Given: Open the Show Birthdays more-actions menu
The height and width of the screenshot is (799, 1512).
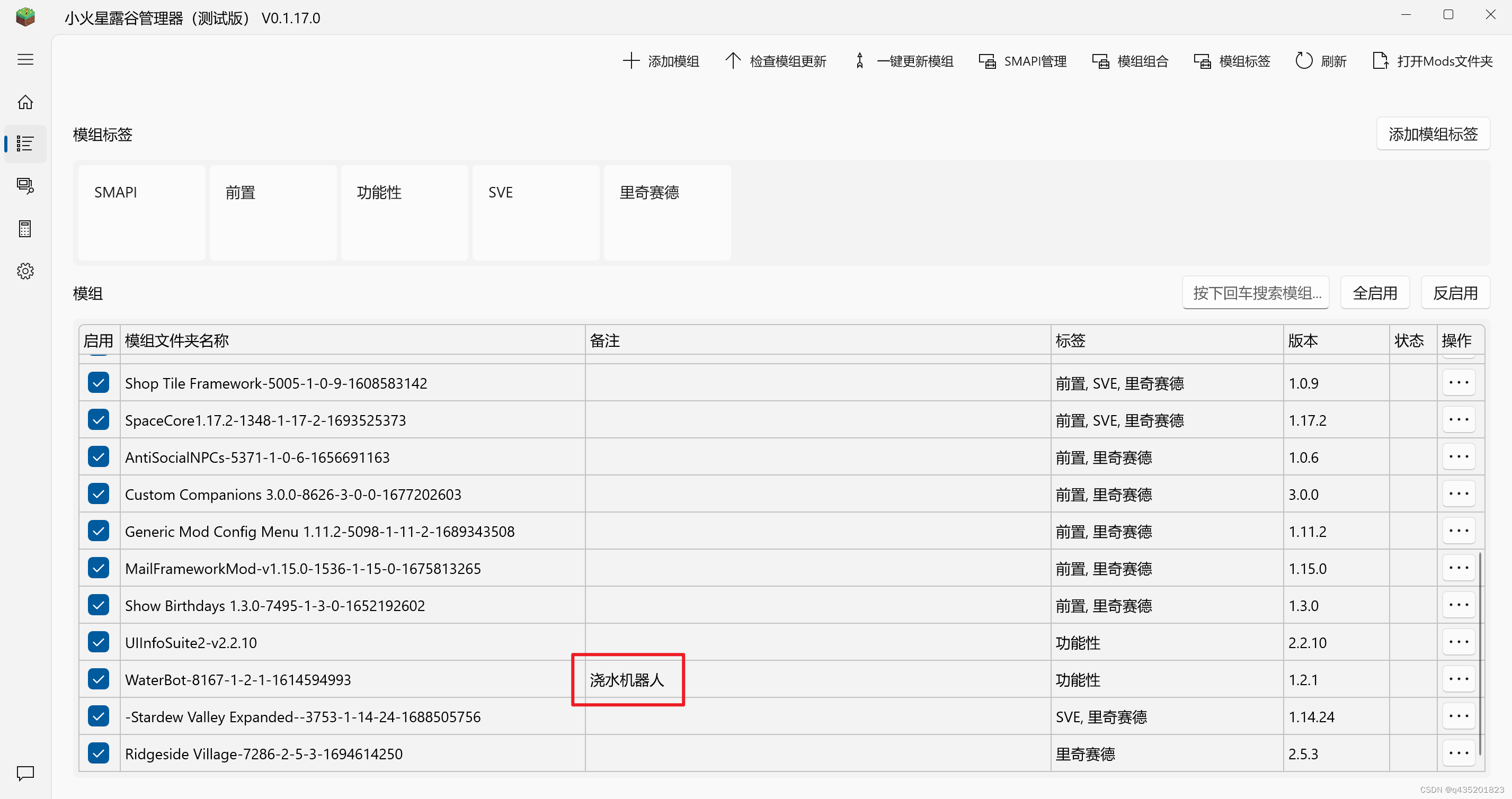Looking at the screenshot, I should [1458, 605].
